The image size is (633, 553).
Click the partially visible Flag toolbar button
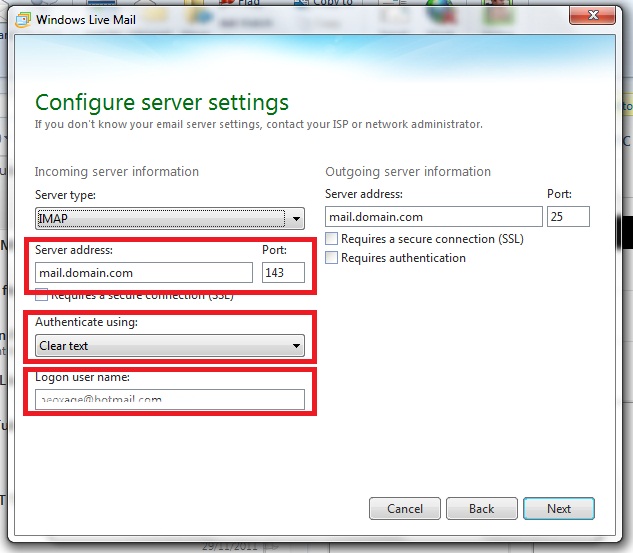(240, 3)
